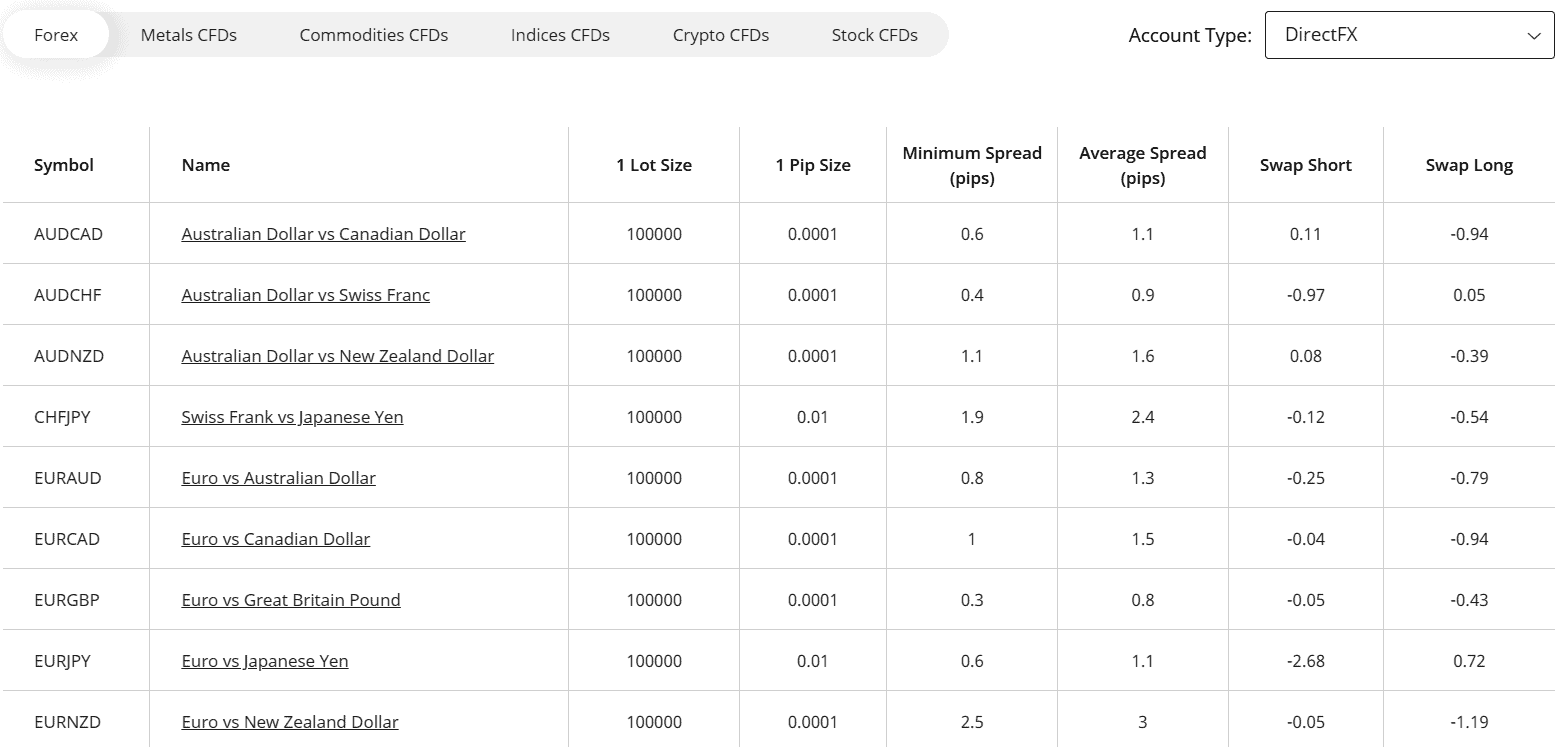Click the Average Spread (pips) column header
1562x747 pixels.
(x=1142, y=165)
